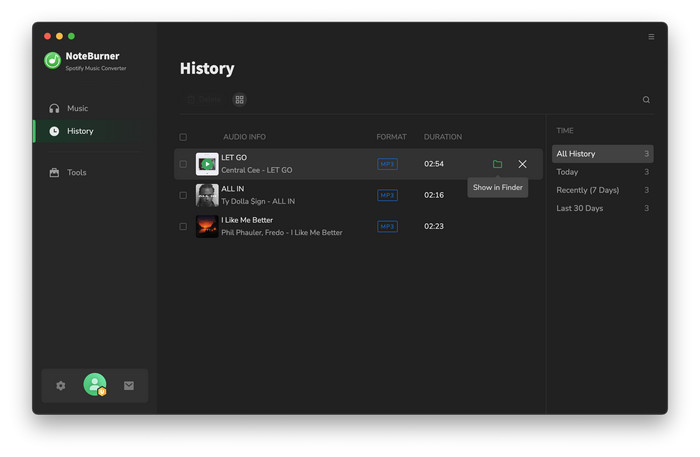The height and width of the screenshot is (457, 700).
Task: Click the yellow macOS minimize button
Action: click(x=59, y=36)
